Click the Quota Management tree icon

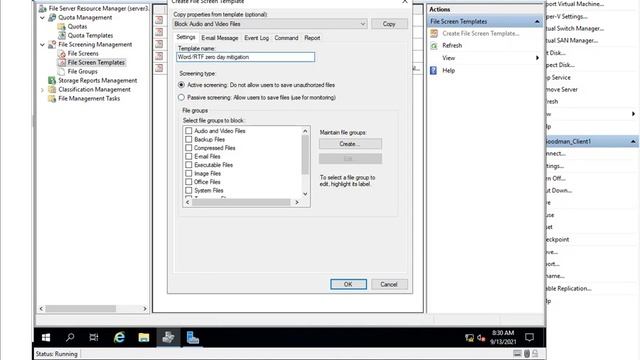coord(52,18)
